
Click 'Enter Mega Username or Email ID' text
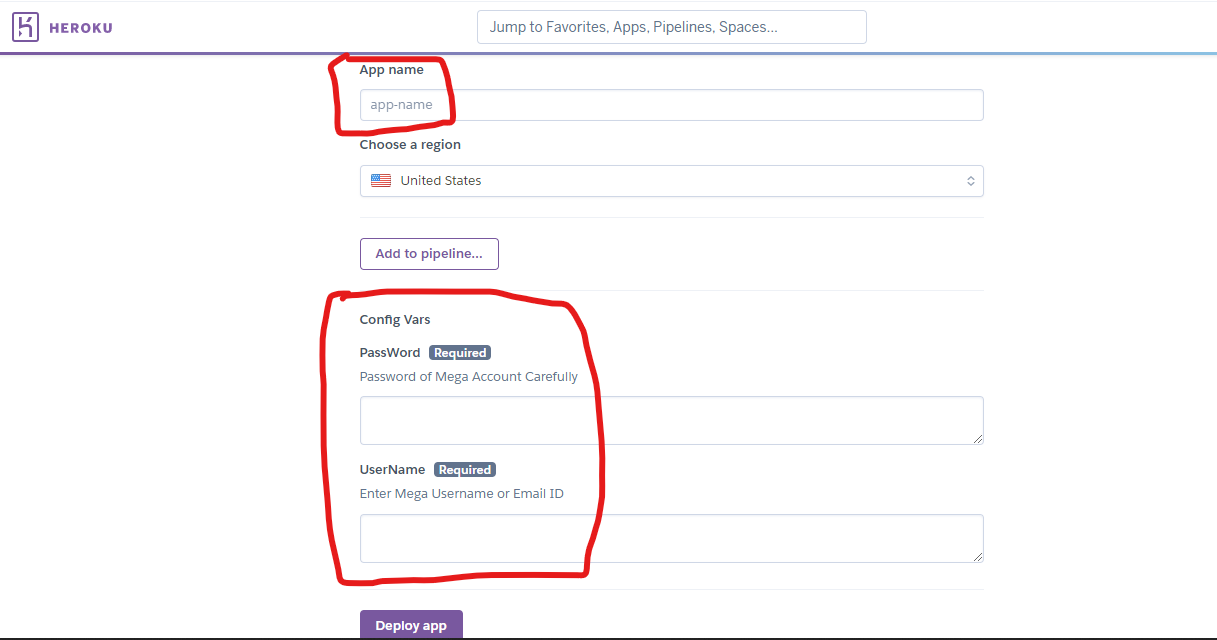tap(462, 494)
